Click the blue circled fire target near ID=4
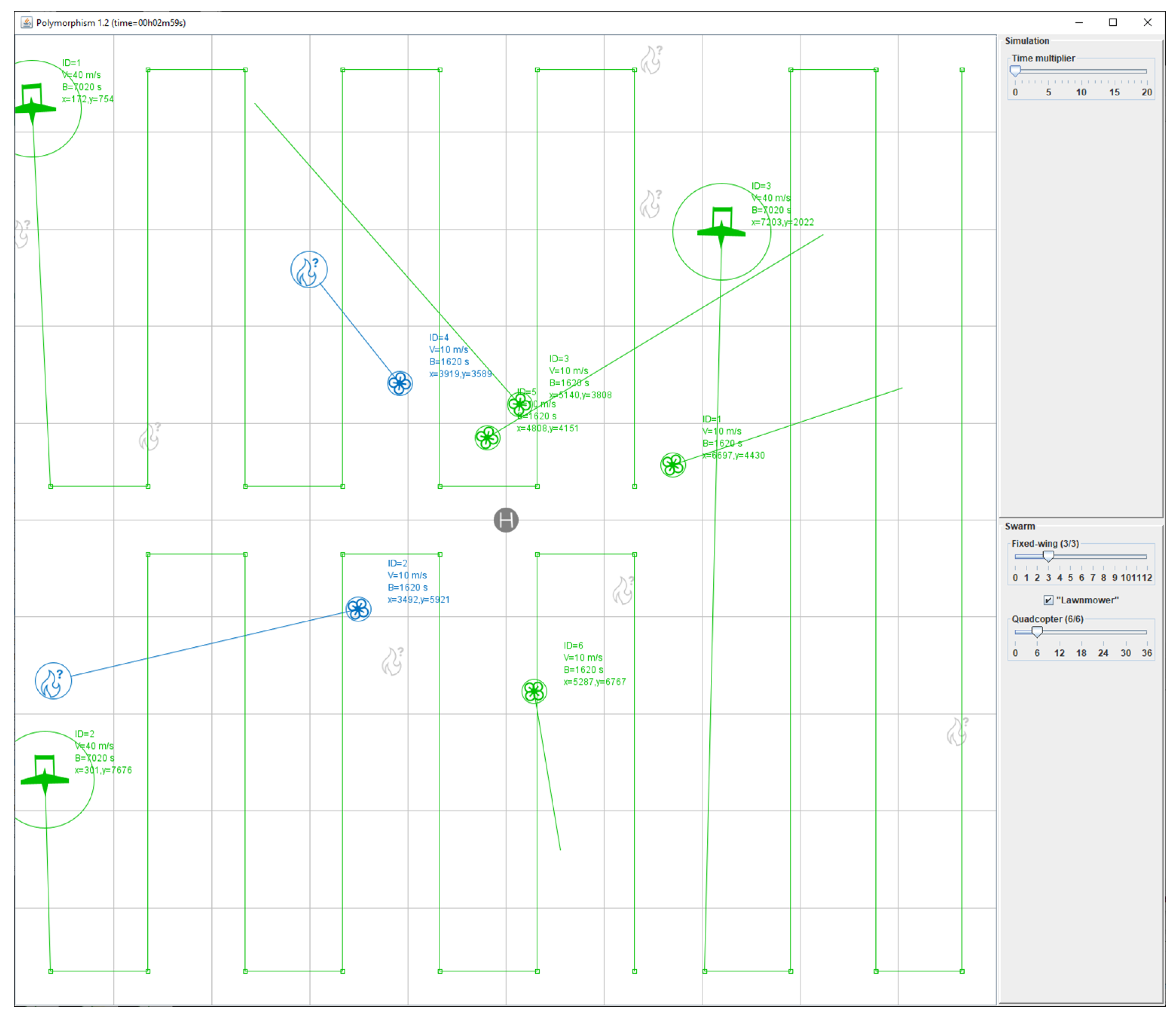The image size is (1176, 1017). coord(309,270)
